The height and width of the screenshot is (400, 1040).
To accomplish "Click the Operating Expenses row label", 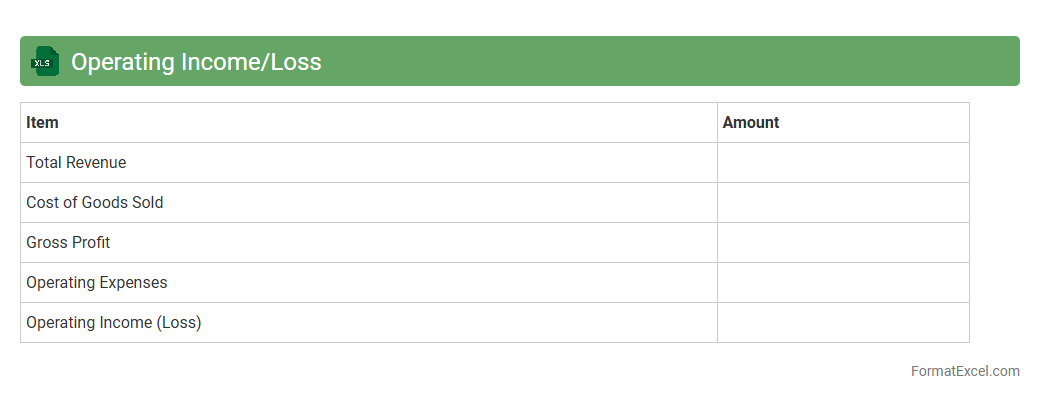I will pos(97,282).
